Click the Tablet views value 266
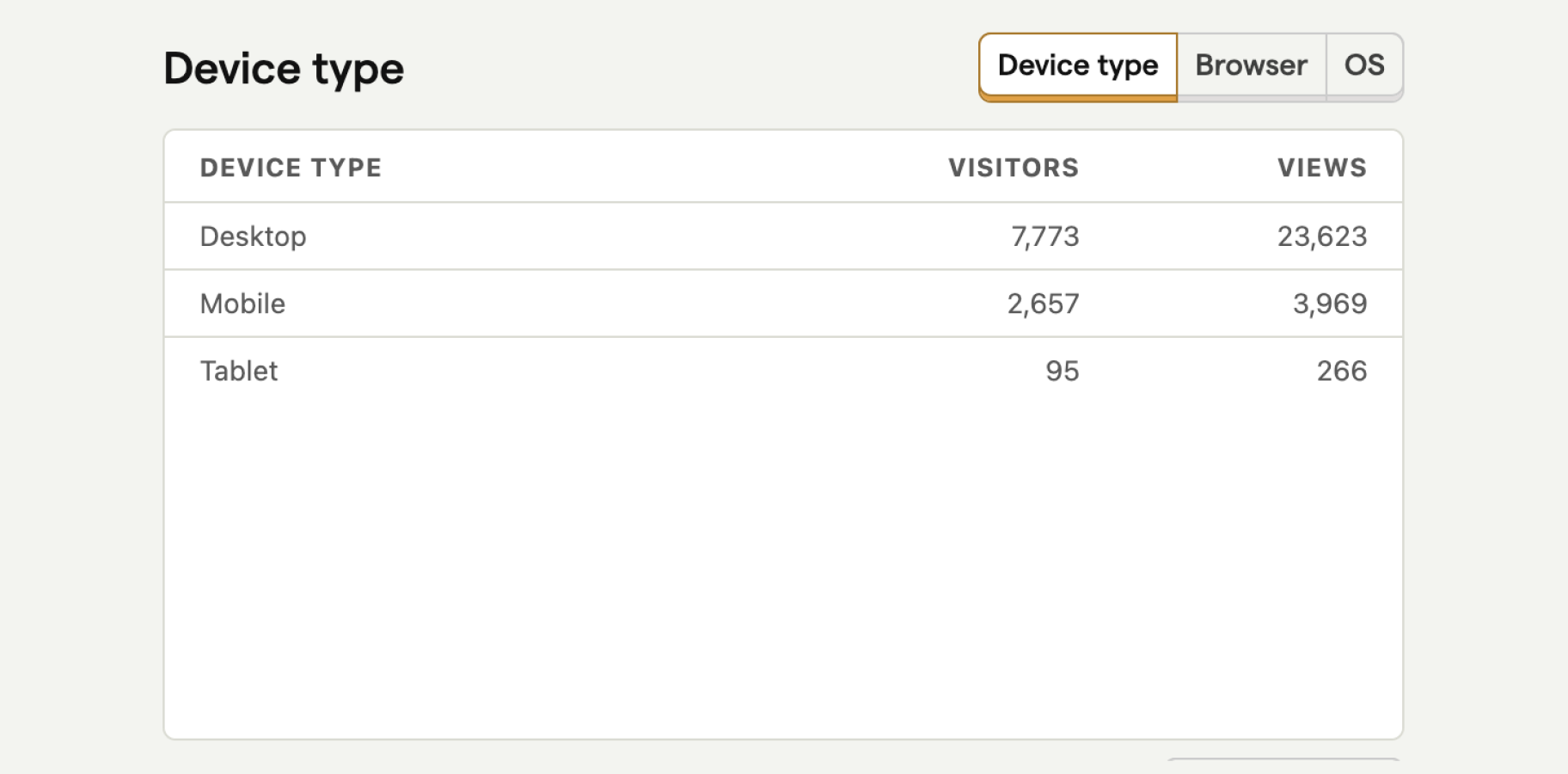The height and width of the screenshot is (774, 1568). click(1342, 371)
